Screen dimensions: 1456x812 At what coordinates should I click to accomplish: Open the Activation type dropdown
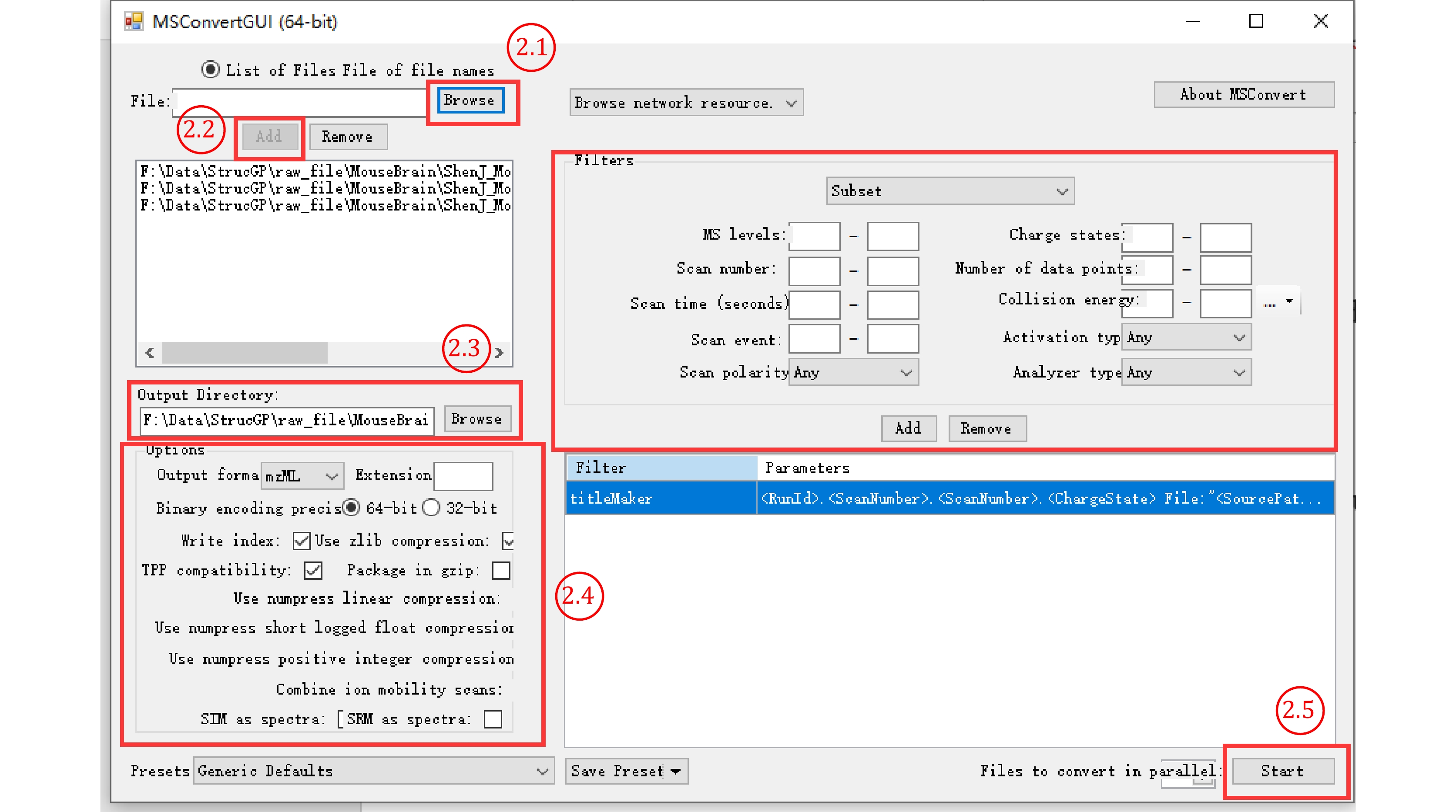(x=1186, y=337)
